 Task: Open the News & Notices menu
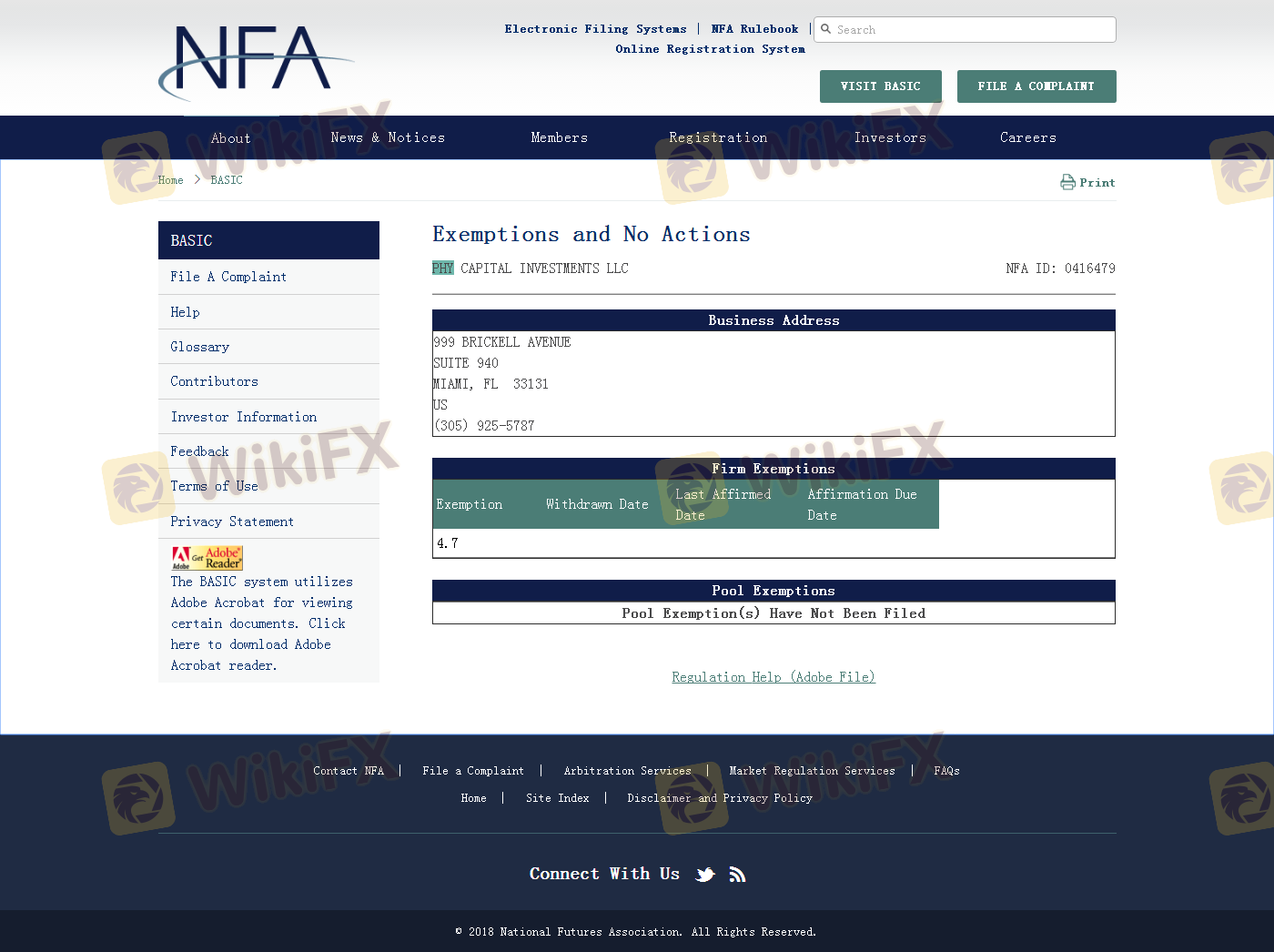click(388, 137)
